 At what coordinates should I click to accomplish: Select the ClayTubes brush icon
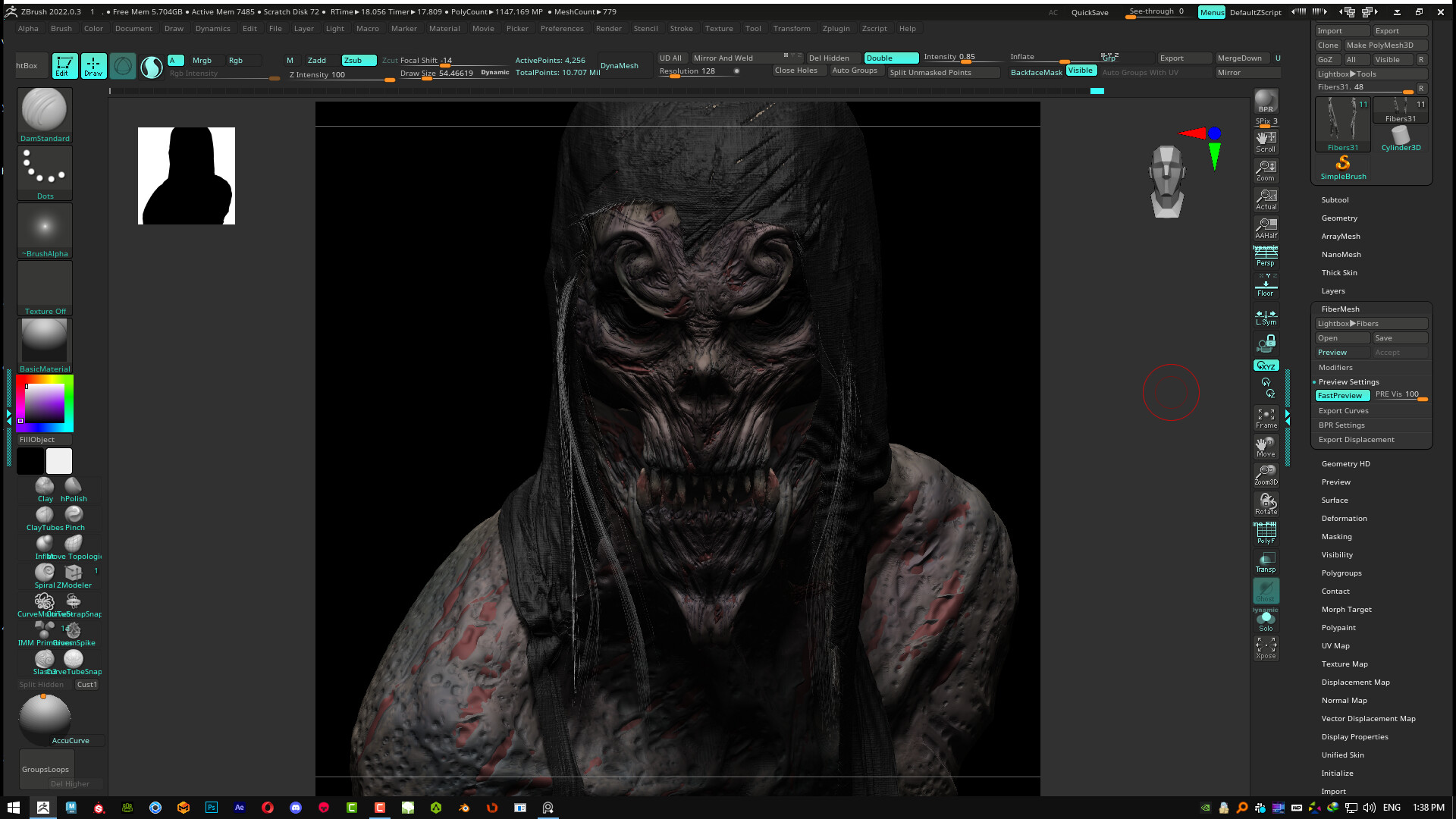point(44,516)
